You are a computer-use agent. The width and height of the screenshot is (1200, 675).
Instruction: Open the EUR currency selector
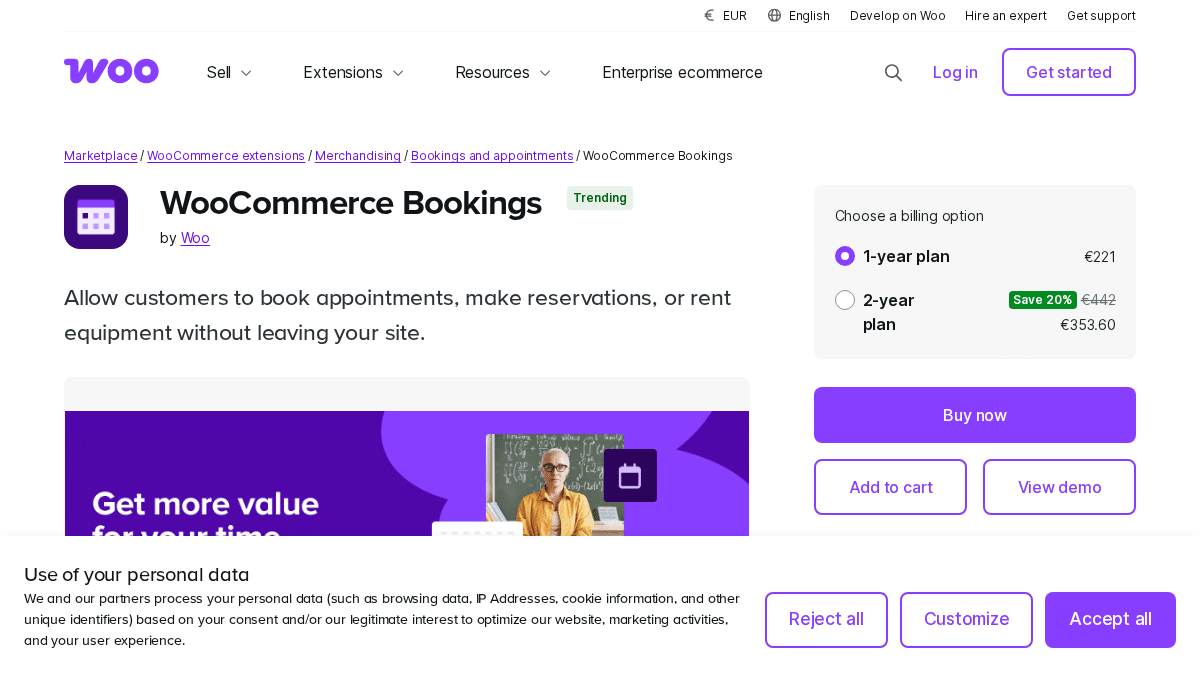pos(725,15)
